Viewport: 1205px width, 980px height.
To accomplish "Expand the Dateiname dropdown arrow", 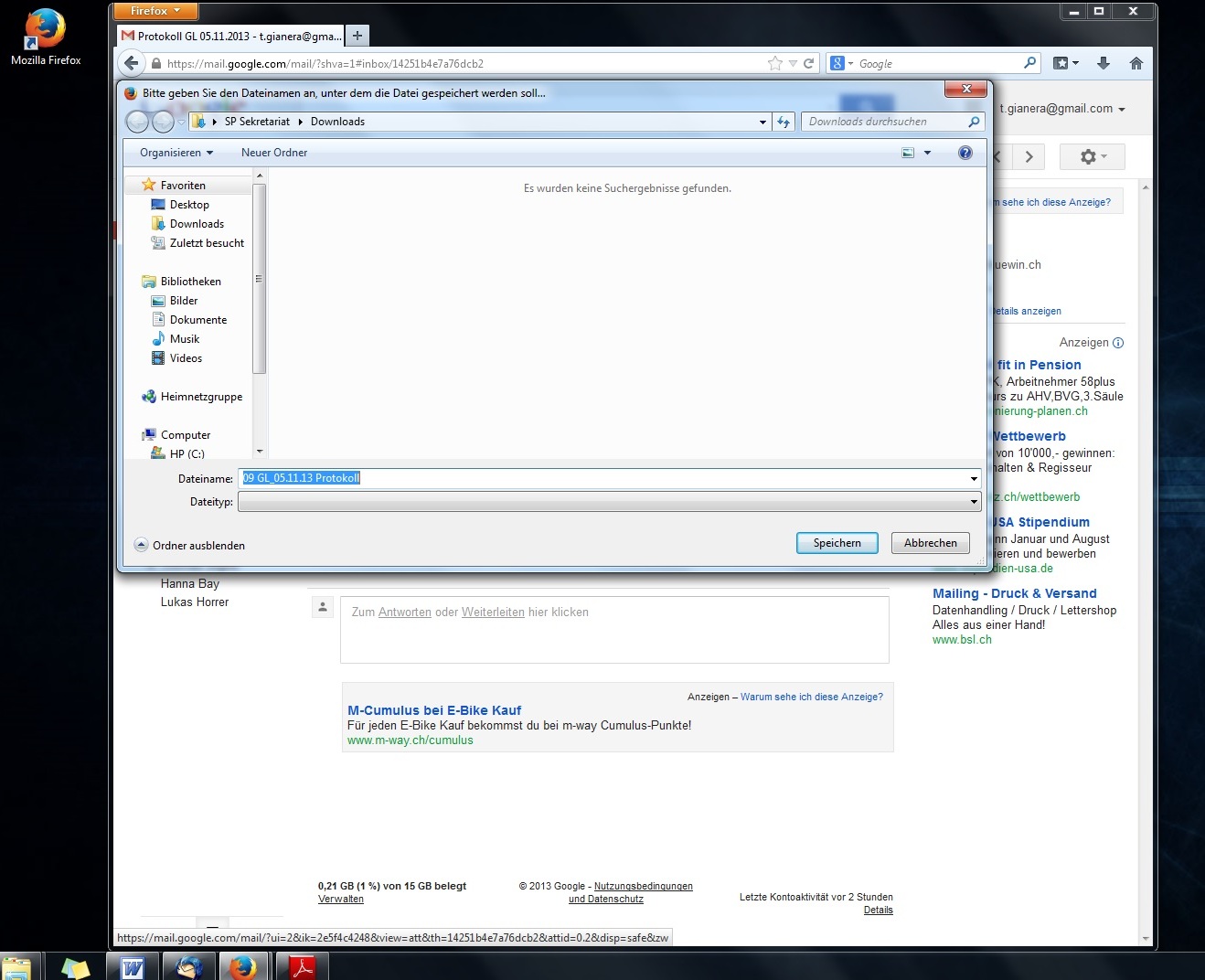I will tap(974, 478).
